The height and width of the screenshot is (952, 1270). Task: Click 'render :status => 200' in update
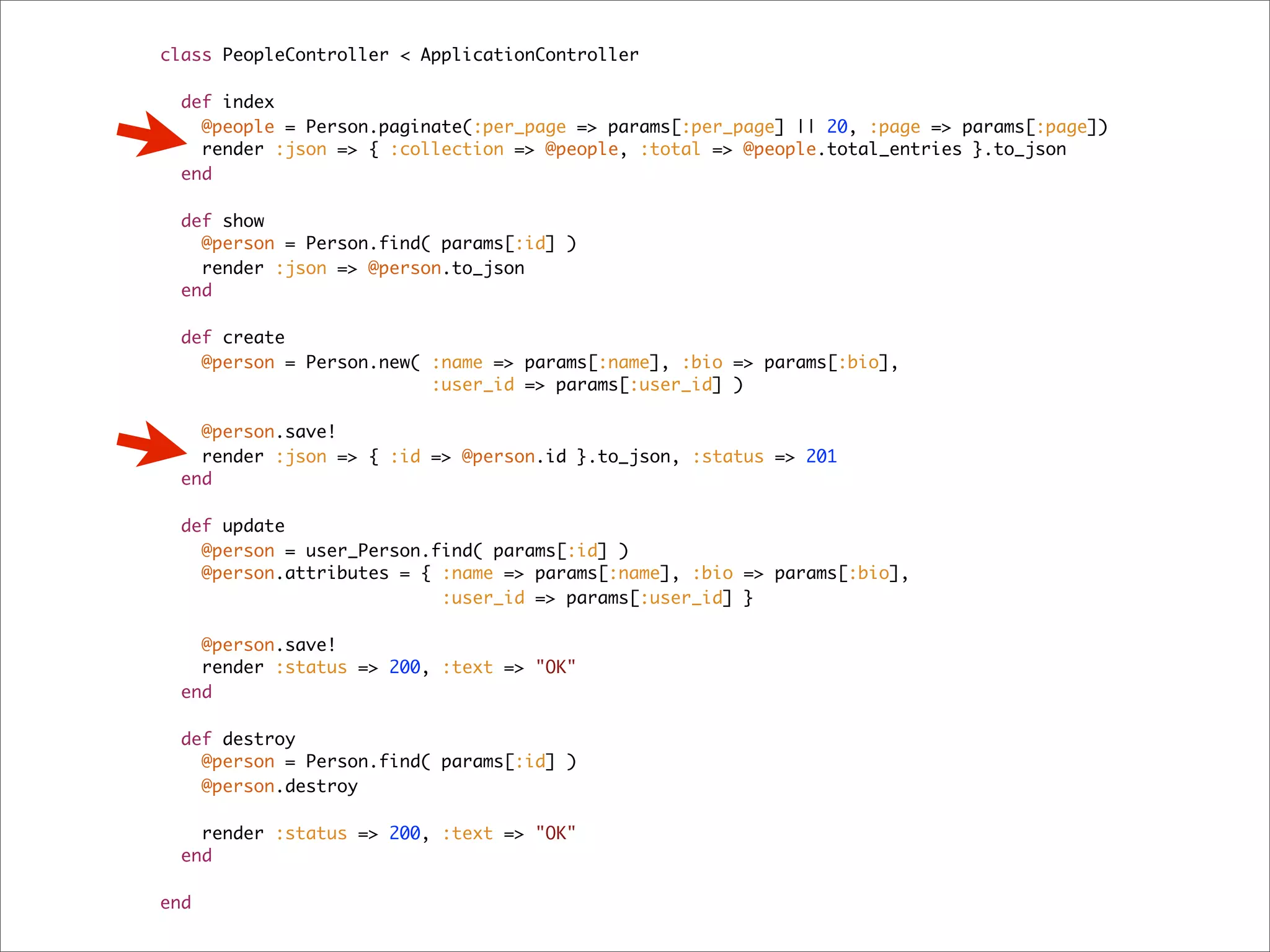tap(389, 668)
